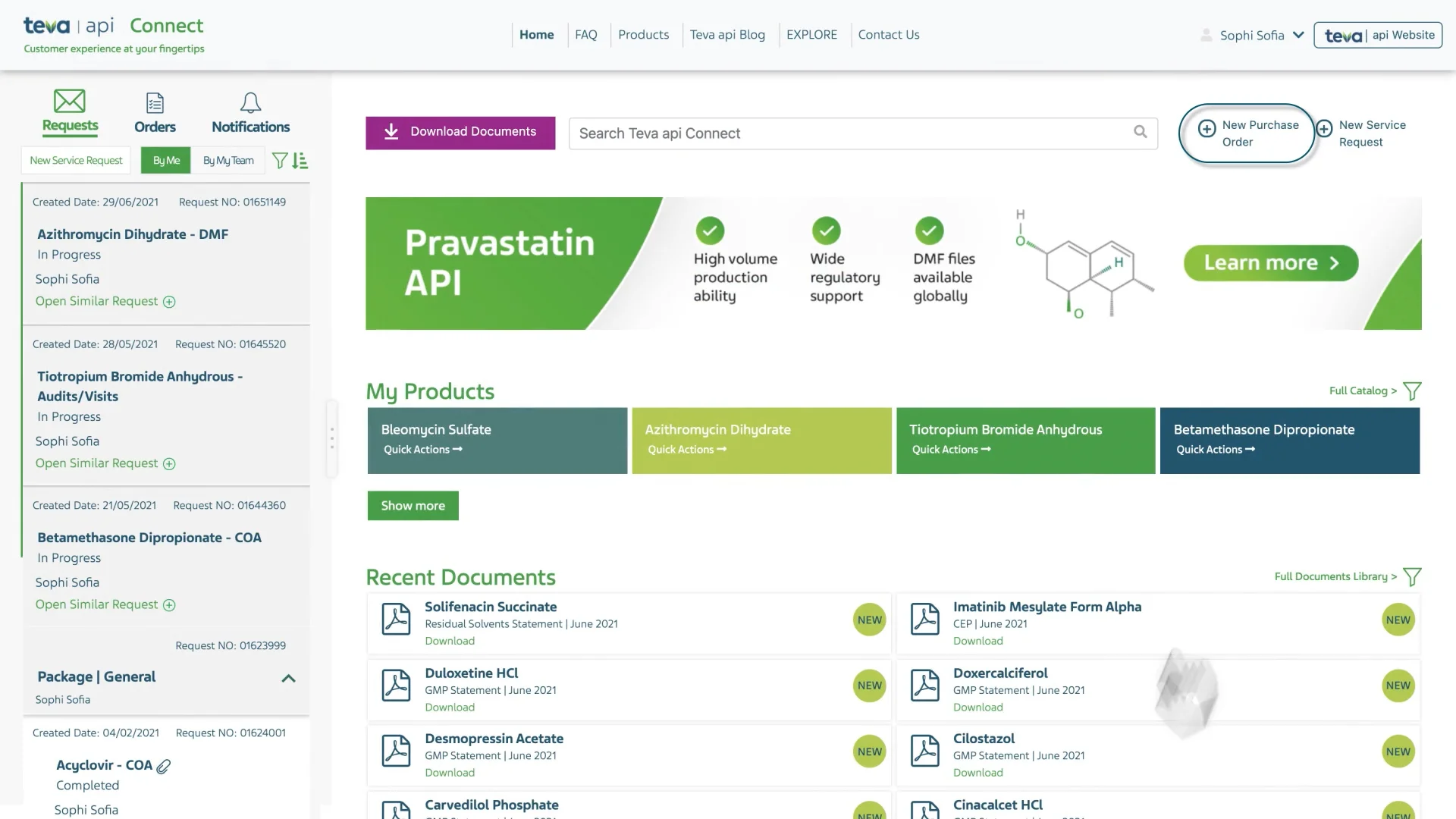The height and width of the screenshot is (819, 1456).
Task: Click the sort icon in the requests sidebar
Action: 300,160
